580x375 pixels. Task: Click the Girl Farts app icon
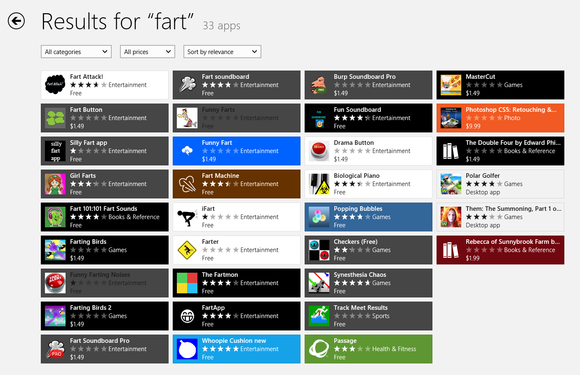(55, 184)
